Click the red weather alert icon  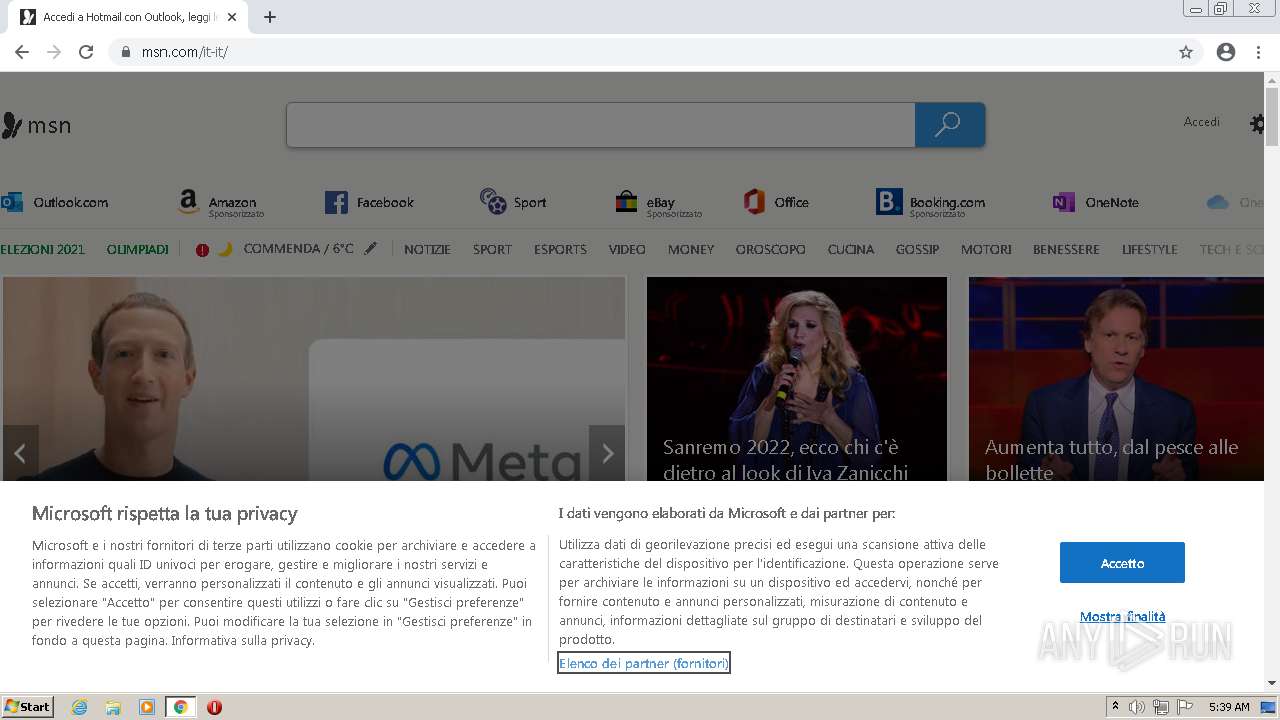click(202, 250)
